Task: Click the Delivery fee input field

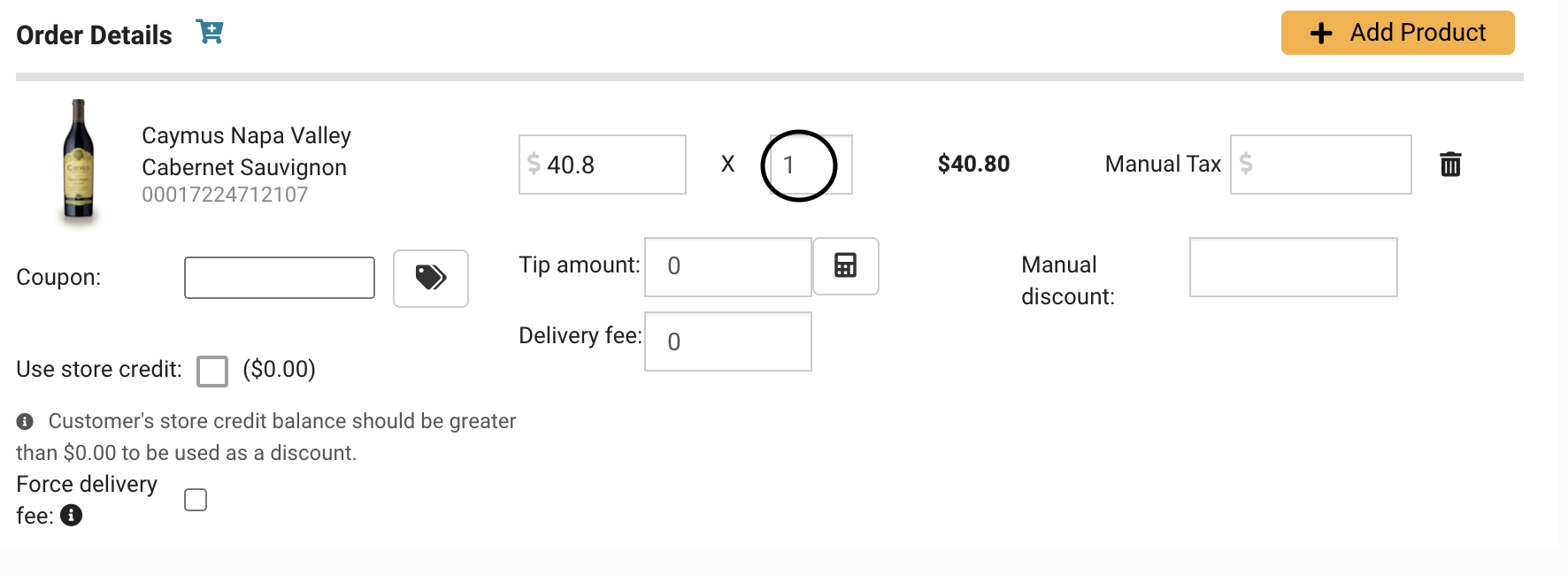Action: click(x=728, y=341)
